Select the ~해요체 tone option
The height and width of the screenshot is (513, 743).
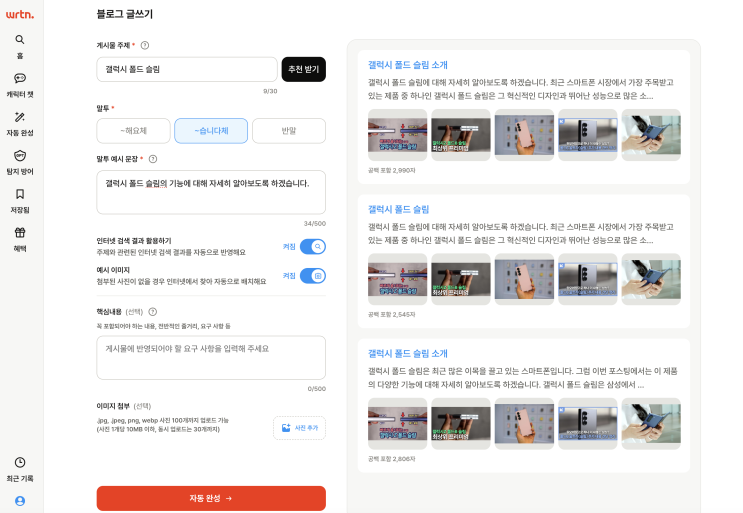click(x=133, y=131)
